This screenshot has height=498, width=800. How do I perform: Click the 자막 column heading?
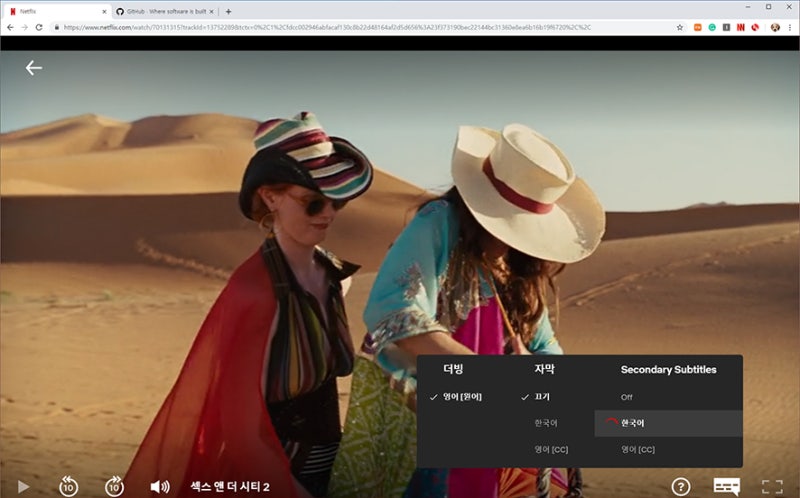pos(544,369)
